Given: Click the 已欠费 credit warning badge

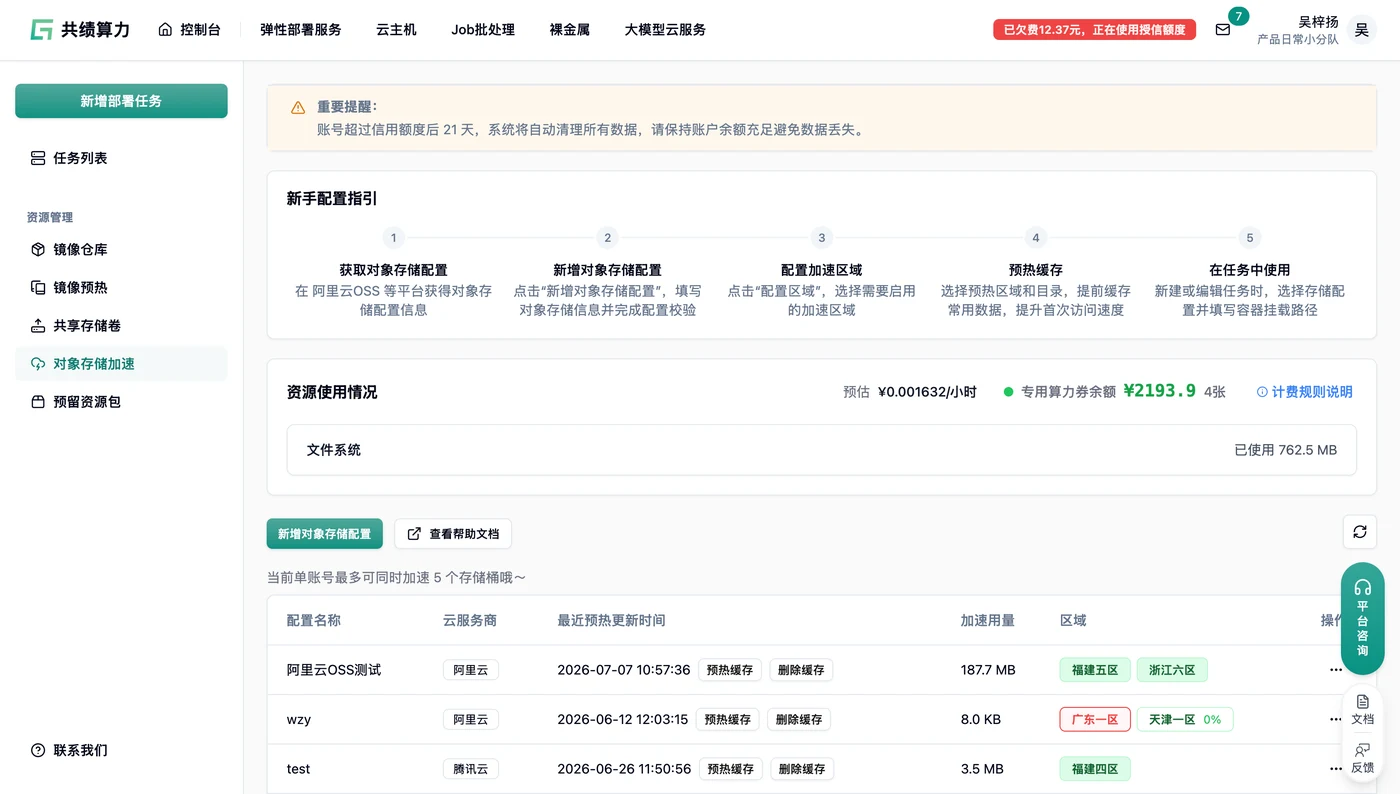Looking at the screenshot, I should coord(1094,30).
